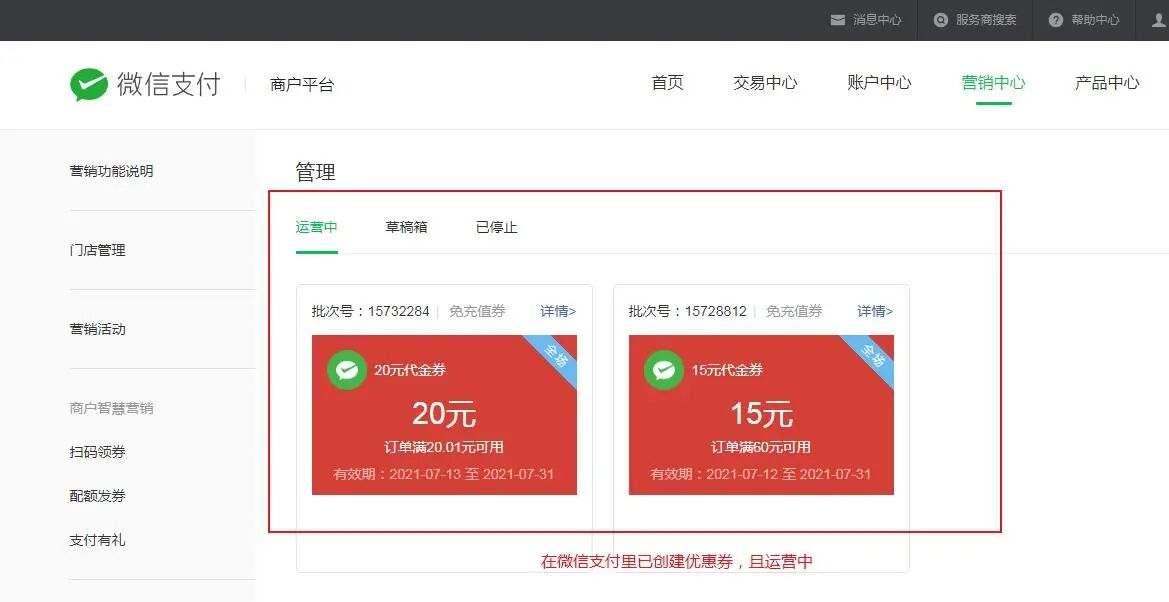Open the 账户中心 navigation item

click(879, 83)
